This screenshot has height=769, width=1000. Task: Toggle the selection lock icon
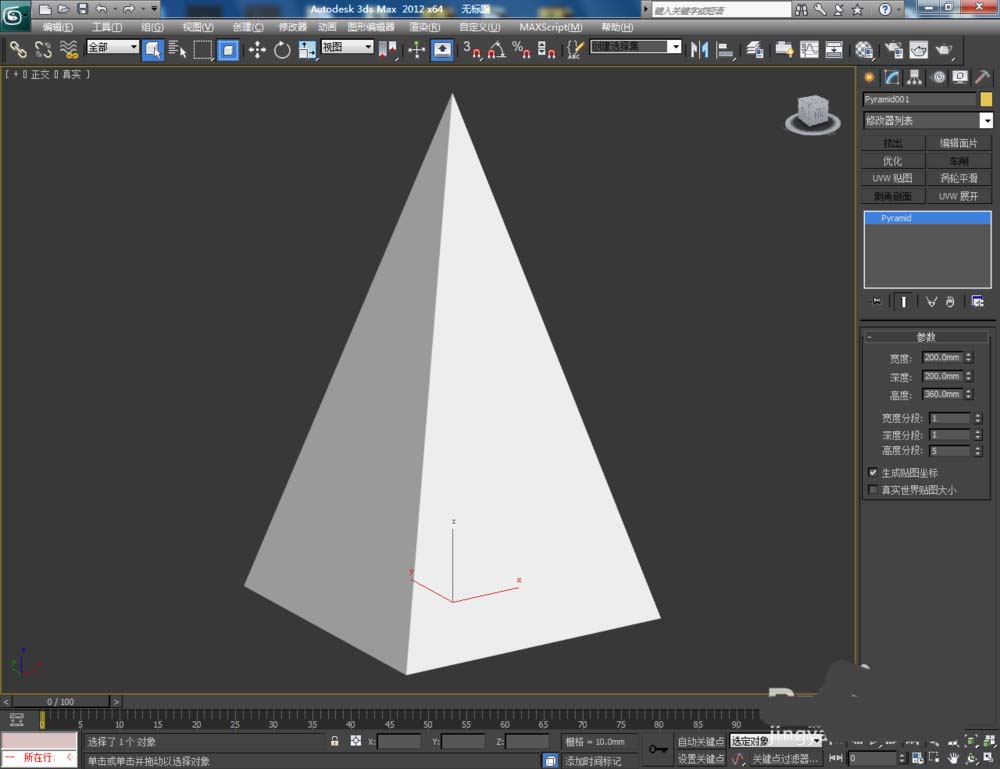(x=335, y=741)
